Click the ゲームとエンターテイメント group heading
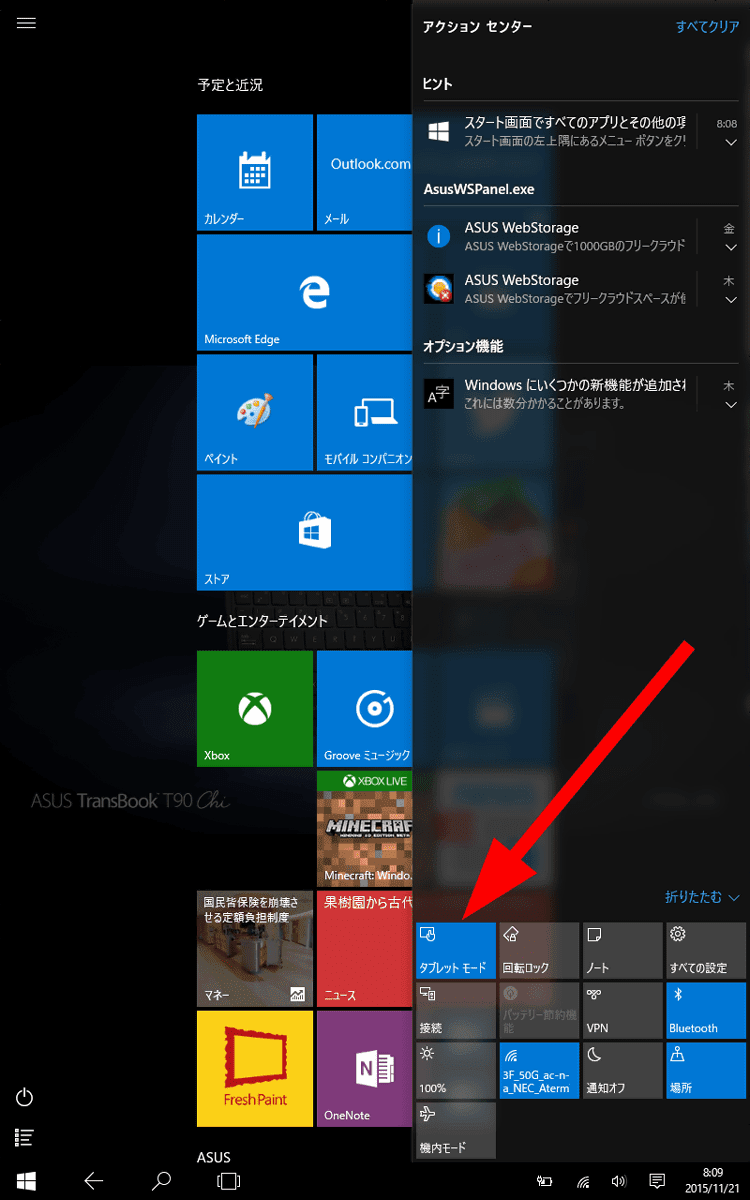This screenshot has height=1200, width=750. (x=262, y=621)
